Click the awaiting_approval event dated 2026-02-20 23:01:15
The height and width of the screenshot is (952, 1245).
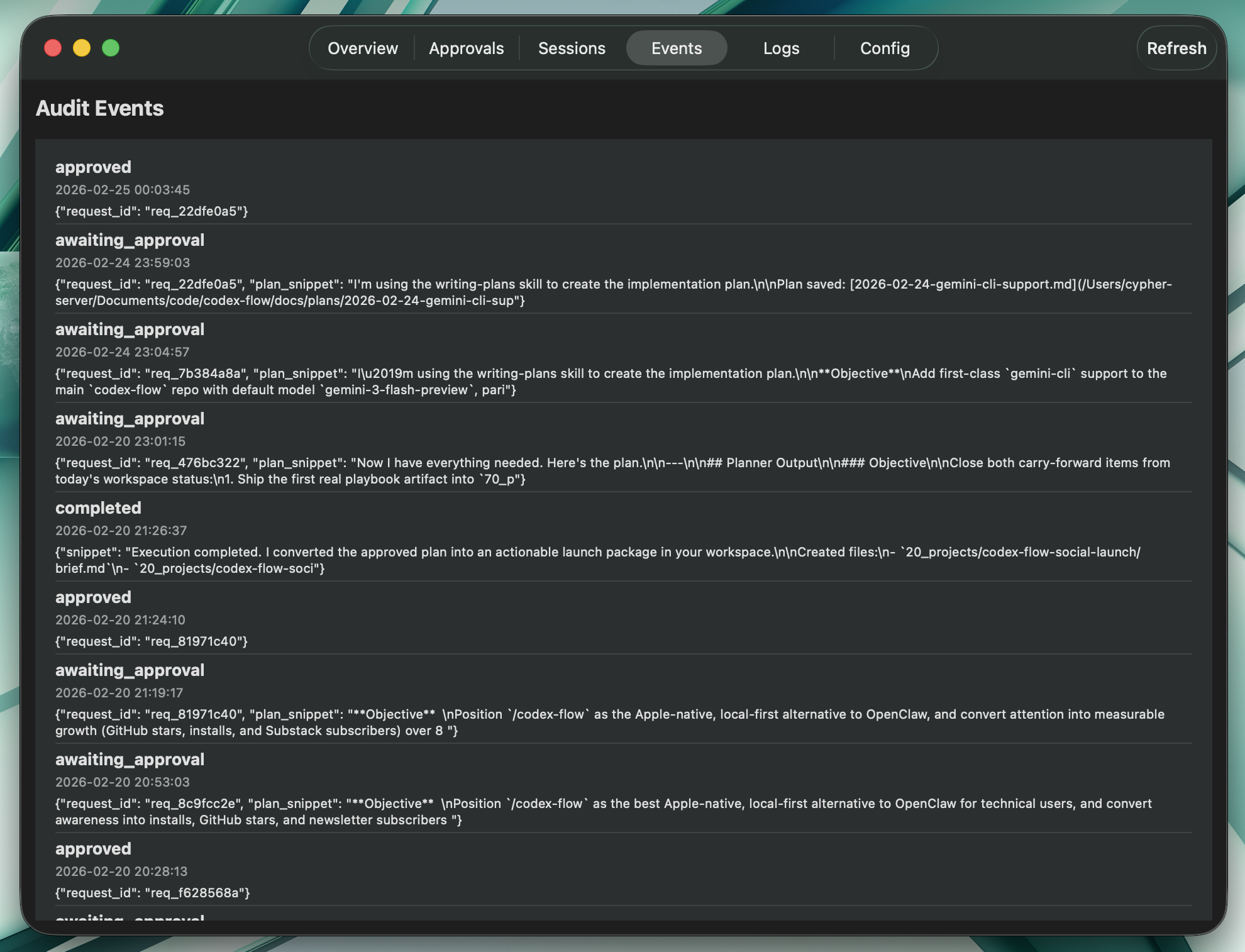click(x=130, y=418)
